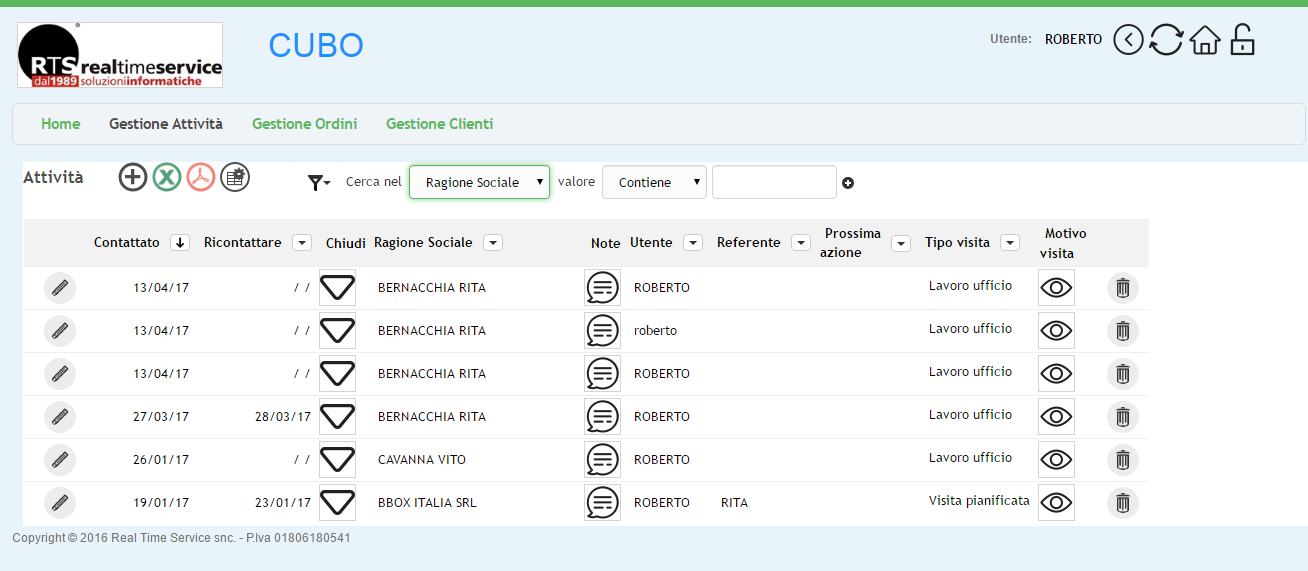Click the CUBO title
The image size is (1308, 571).
tap(316, 45)
